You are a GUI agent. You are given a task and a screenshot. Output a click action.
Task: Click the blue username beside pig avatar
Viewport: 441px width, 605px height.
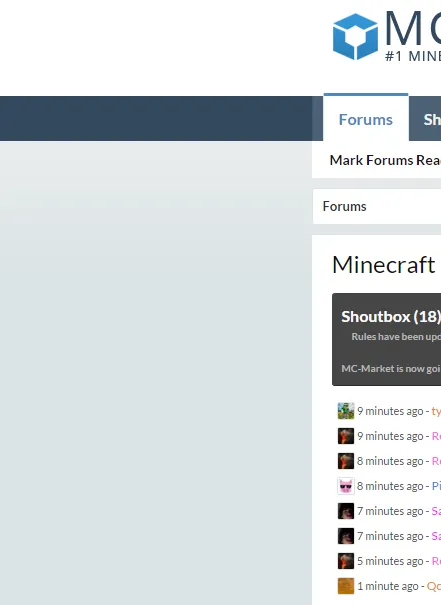coord(436,486)
